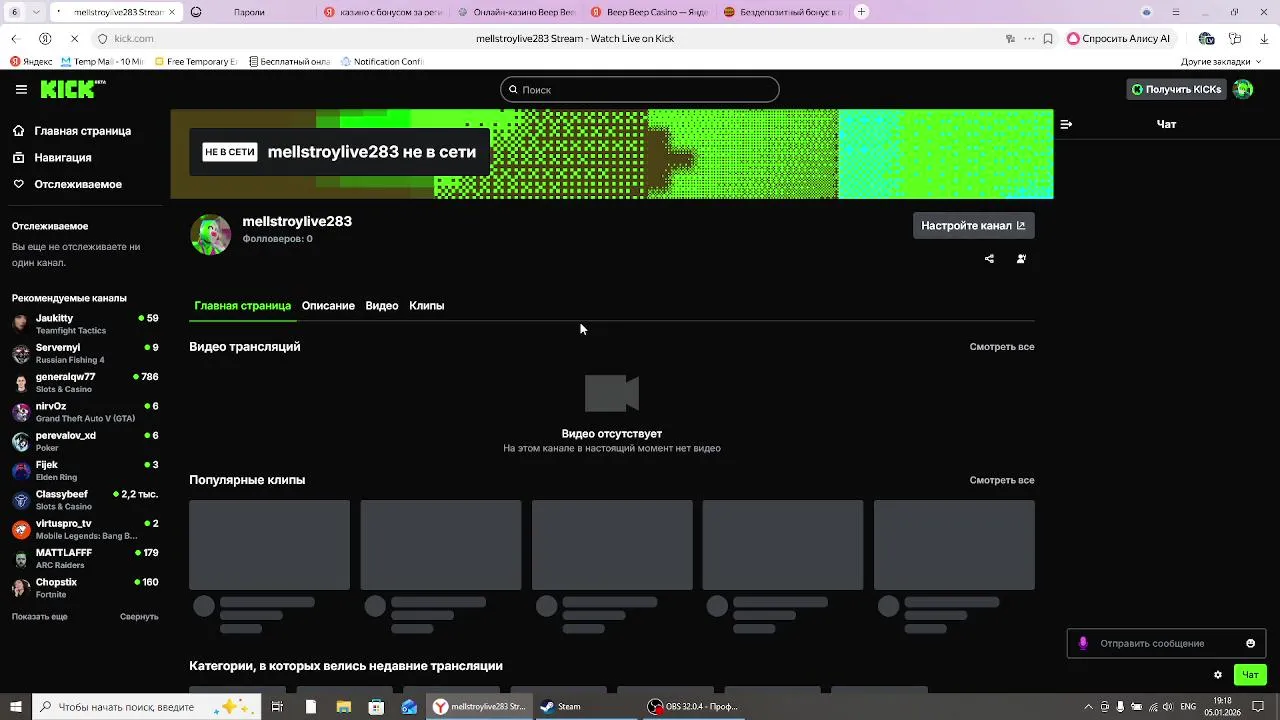Image resolution: width=1280 pixels, height=720 pixels.
Task: Click the ENG language indicator
Action: 1189,707
